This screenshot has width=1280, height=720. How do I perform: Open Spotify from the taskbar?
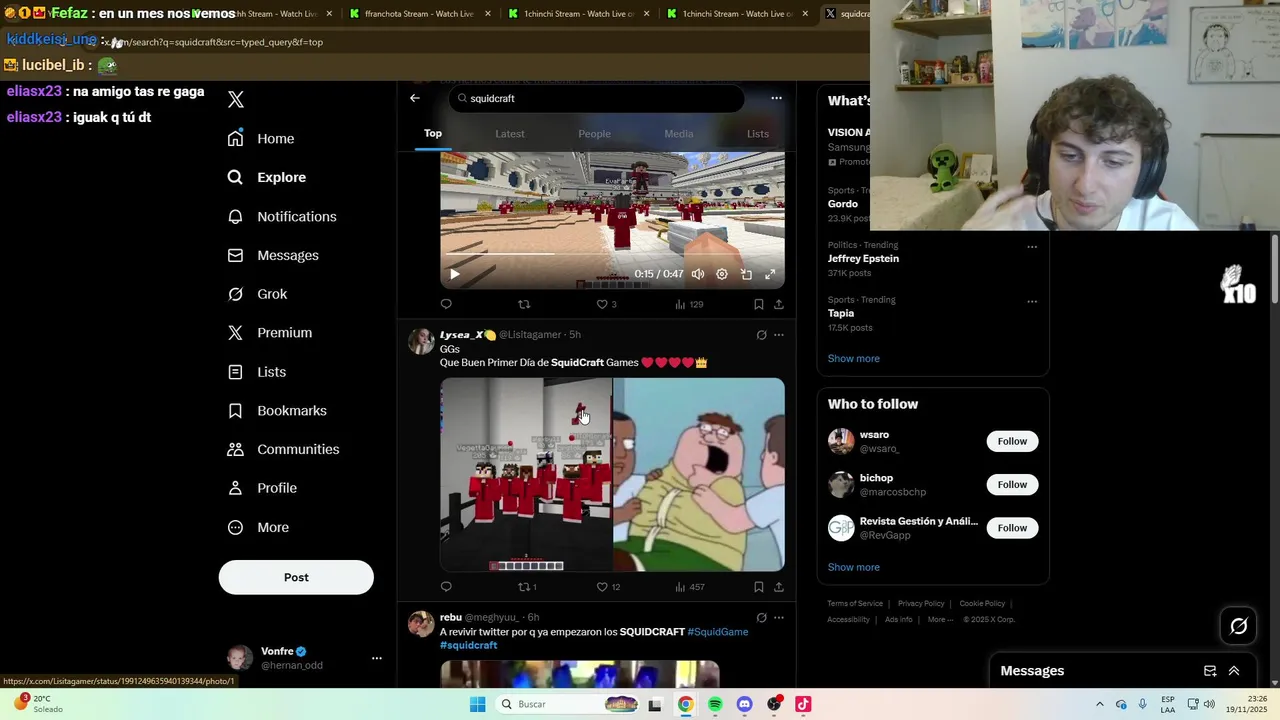click(x=715, y=705)
